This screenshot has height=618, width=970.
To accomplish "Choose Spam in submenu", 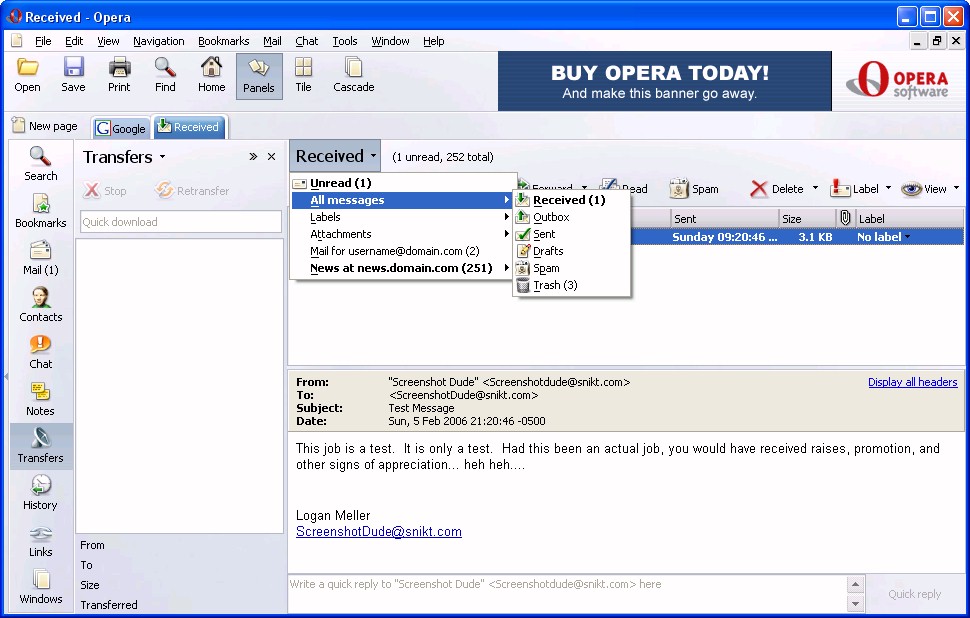I will (x=572, y=268).
